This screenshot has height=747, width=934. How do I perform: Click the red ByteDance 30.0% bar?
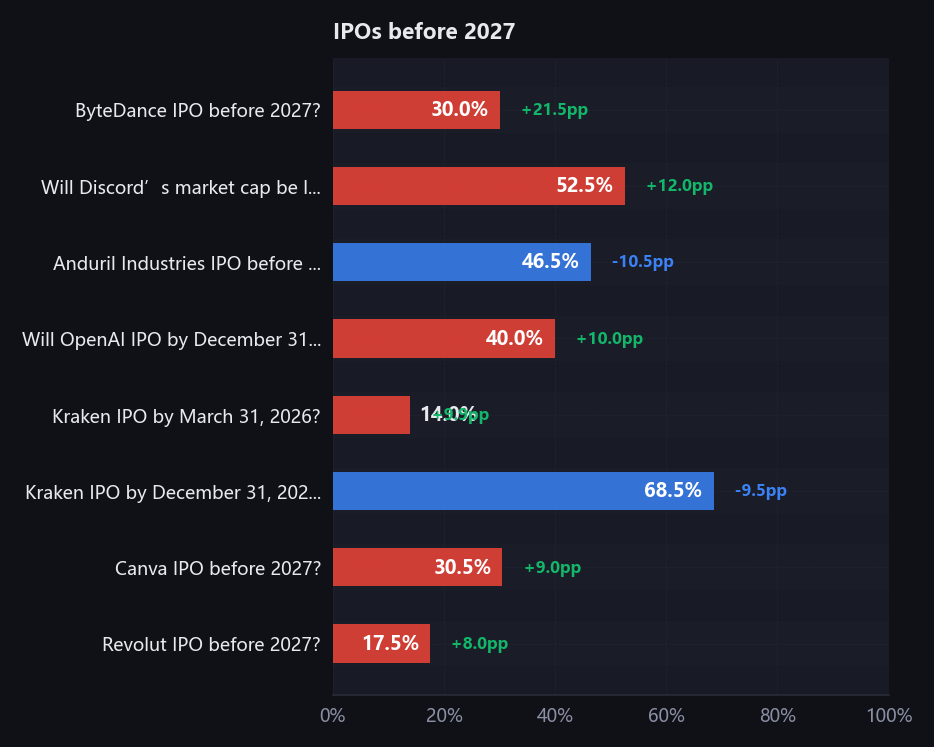pos(416,110)
